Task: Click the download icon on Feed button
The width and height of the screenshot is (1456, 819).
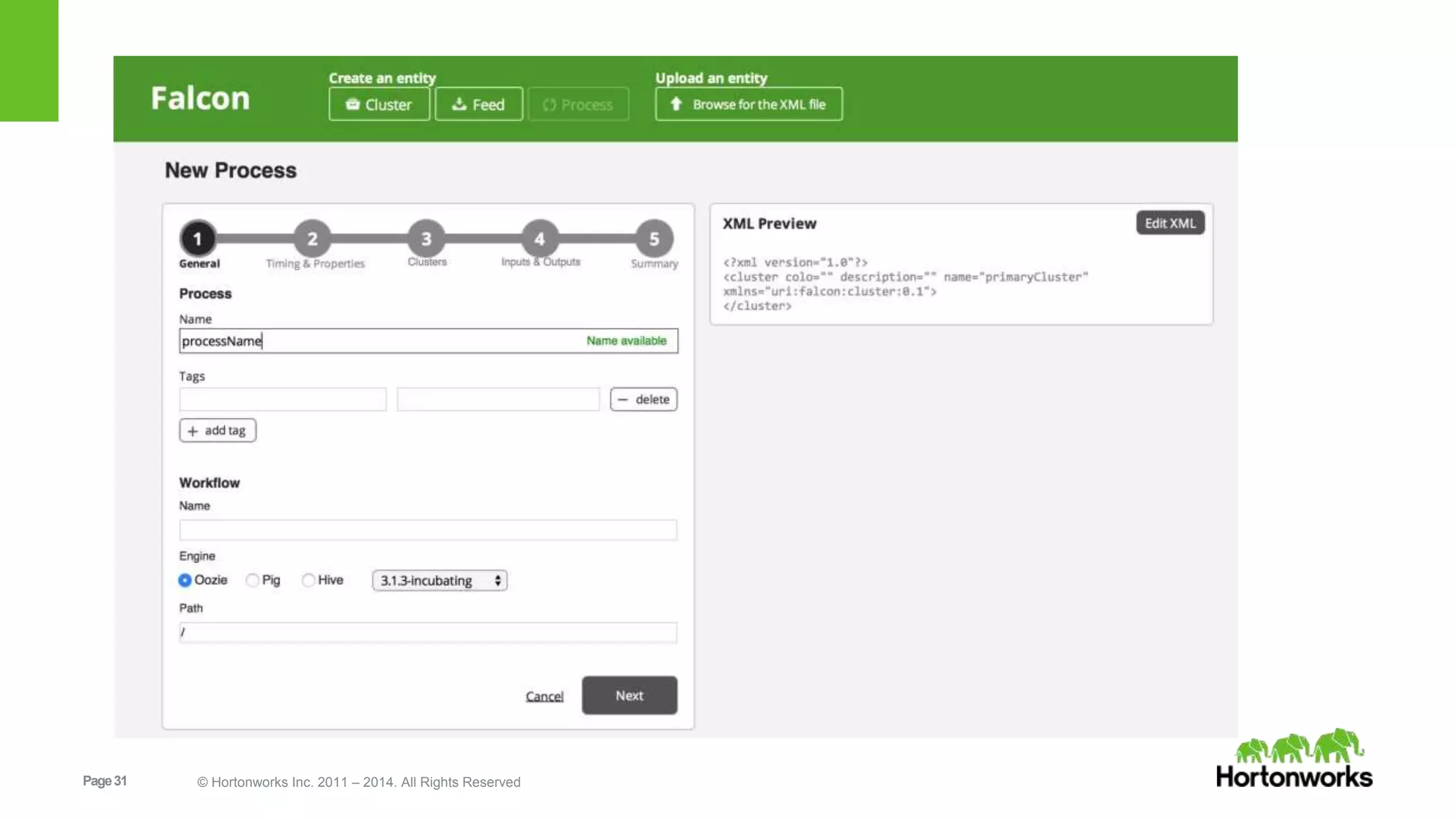Action: (459, 105)
